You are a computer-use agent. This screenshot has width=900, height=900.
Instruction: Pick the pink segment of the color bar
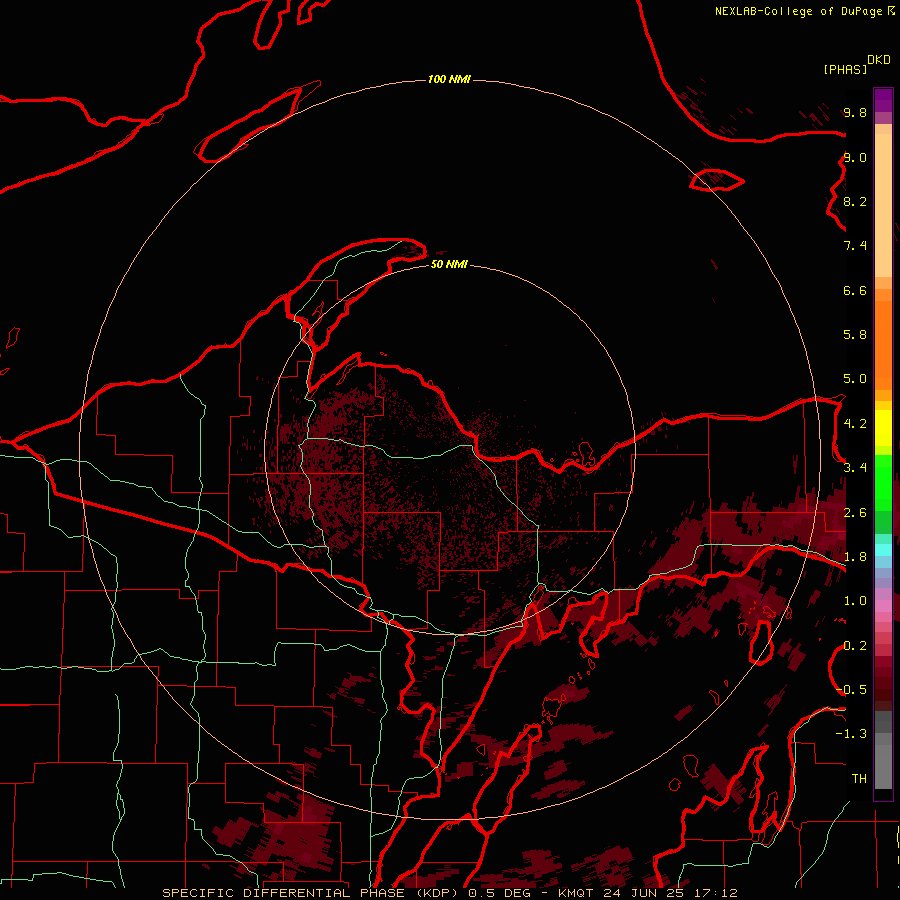(x=883, y=606)
